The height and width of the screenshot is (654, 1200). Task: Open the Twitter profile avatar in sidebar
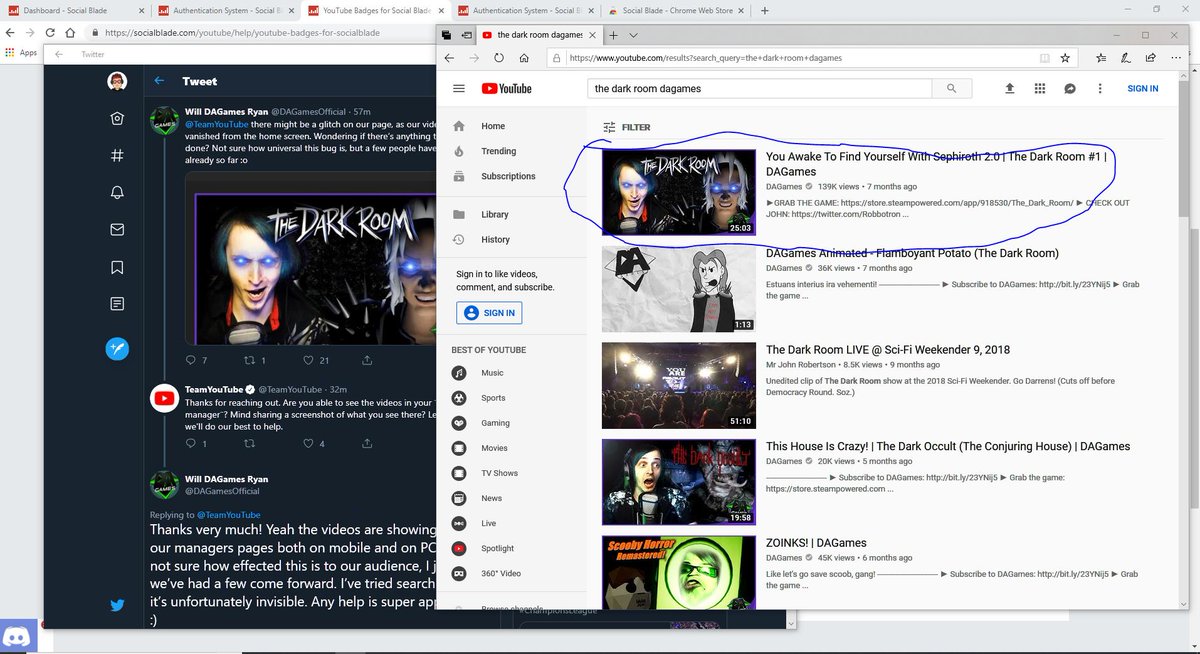117,81
